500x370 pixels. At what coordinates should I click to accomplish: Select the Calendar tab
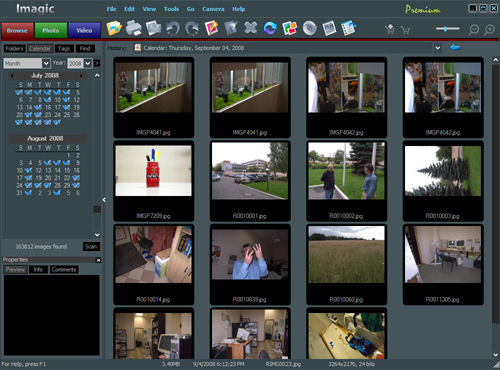40,49
